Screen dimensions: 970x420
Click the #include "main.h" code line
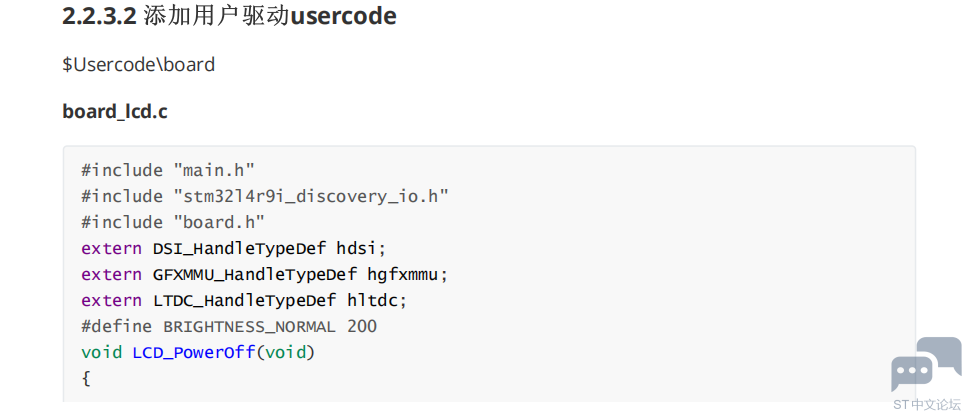[x=168, y=170]
